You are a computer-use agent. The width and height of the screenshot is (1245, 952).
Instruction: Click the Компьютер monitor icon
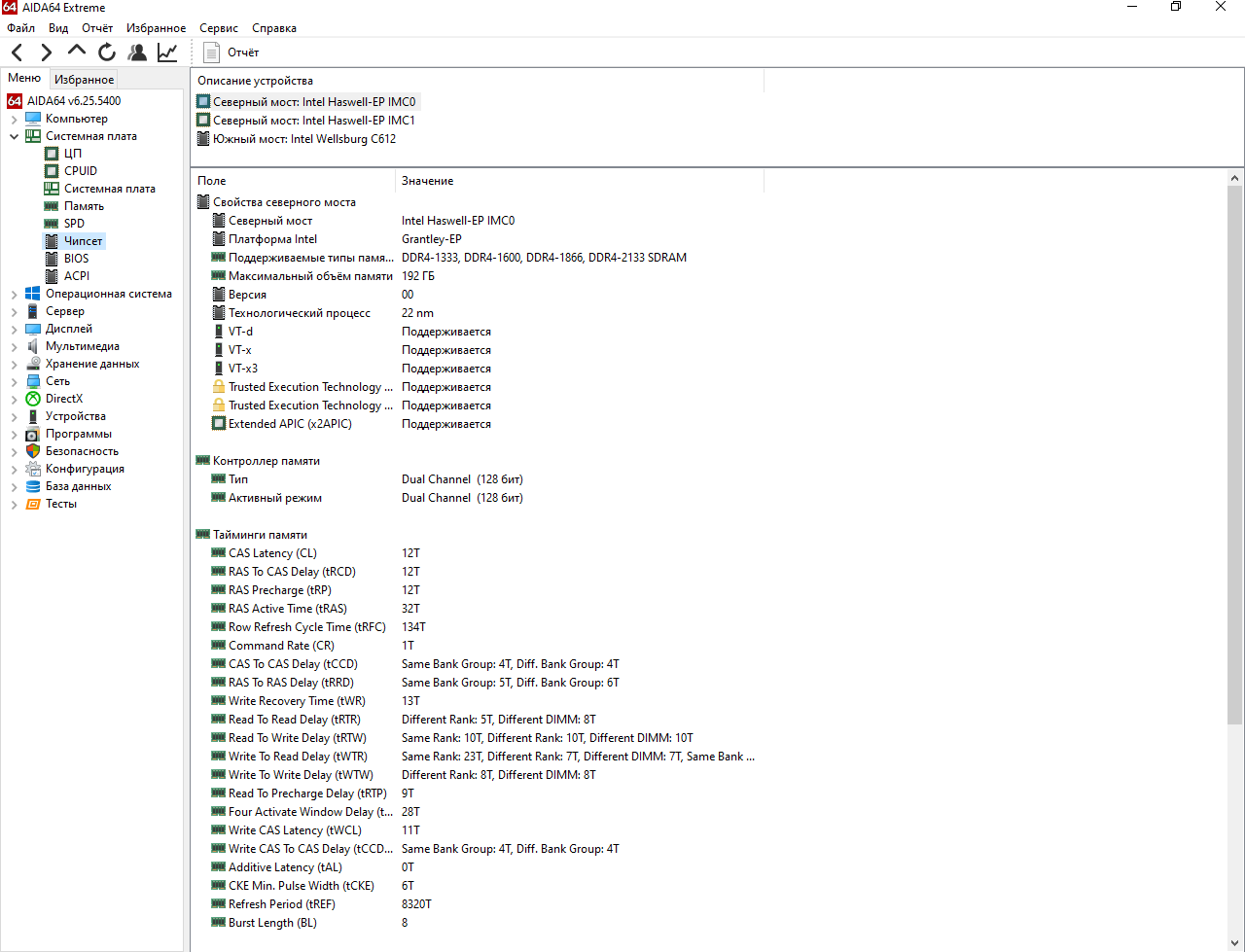pos(34,119)
